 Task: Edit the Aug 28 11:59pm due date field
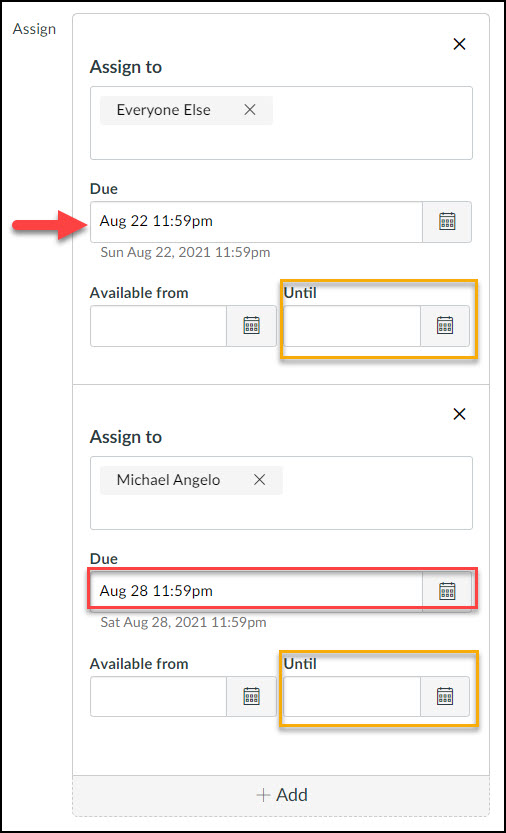pos(256,591)
